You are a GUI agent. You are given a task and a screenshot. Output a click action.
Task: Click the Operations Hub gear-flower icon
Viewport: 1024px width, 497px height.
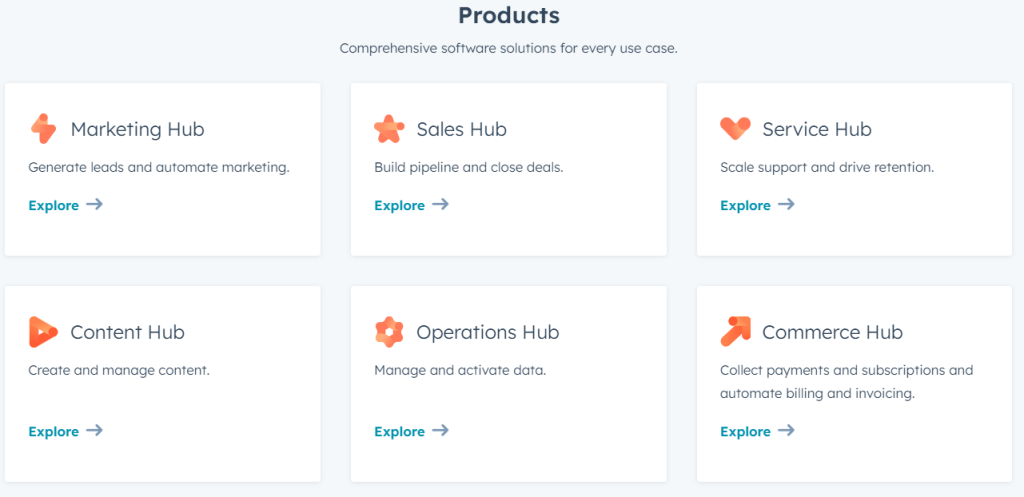click(389, 332)
